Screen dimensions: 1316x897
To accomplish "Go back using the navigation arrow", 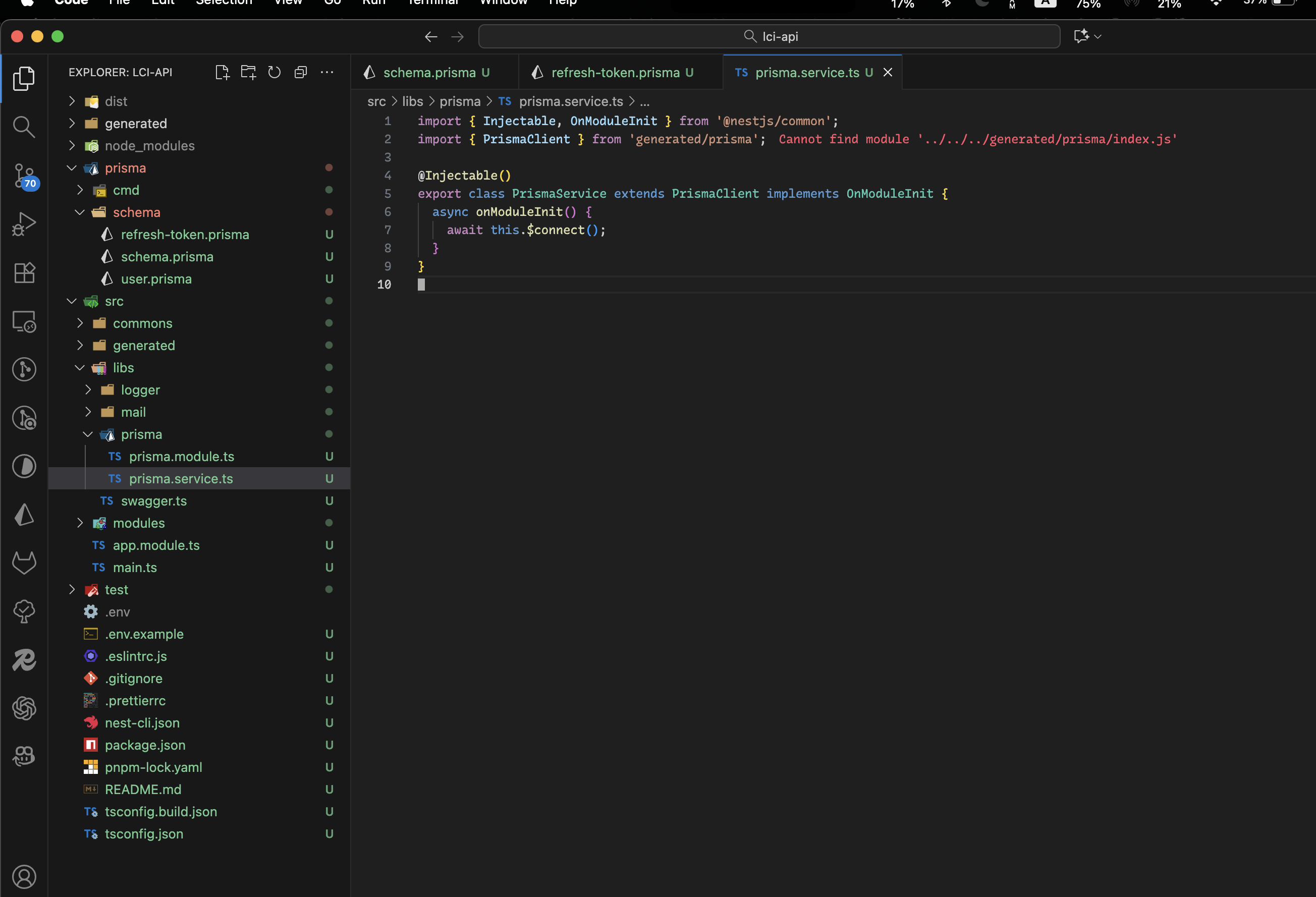I will click(x=431, y=37).
